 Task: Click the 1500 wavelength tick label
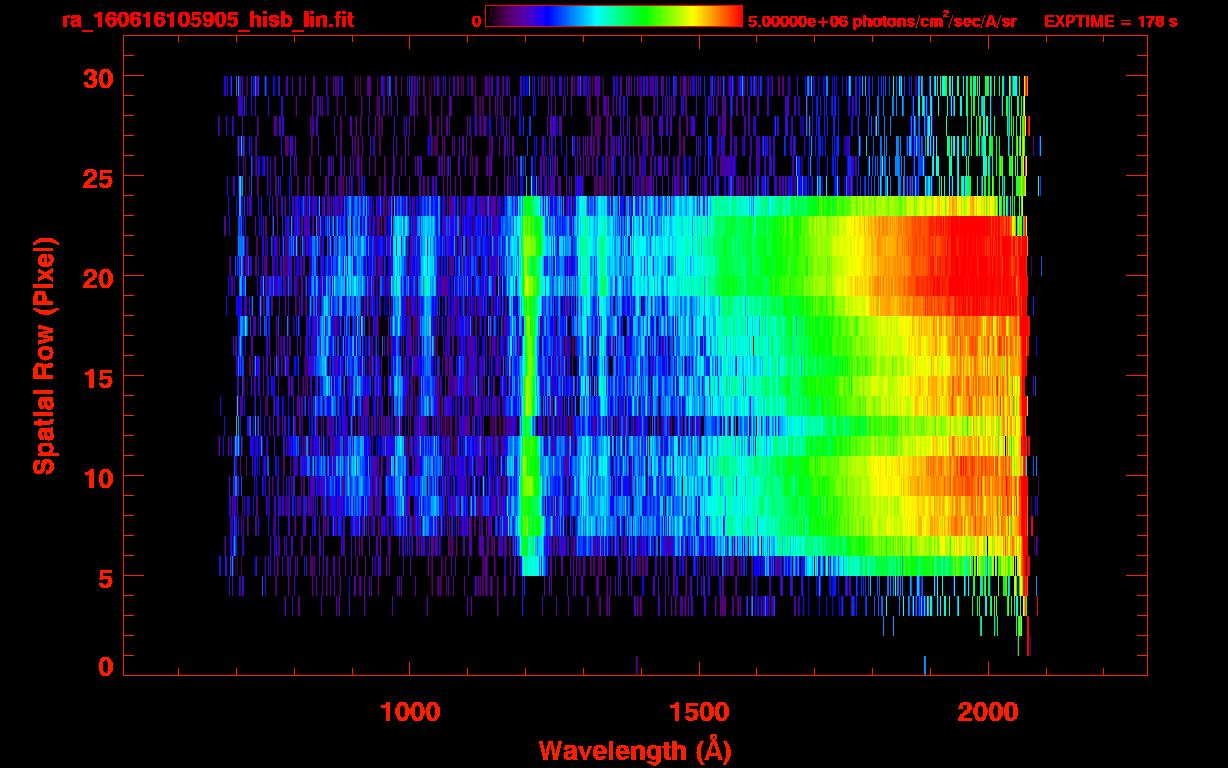698,712
